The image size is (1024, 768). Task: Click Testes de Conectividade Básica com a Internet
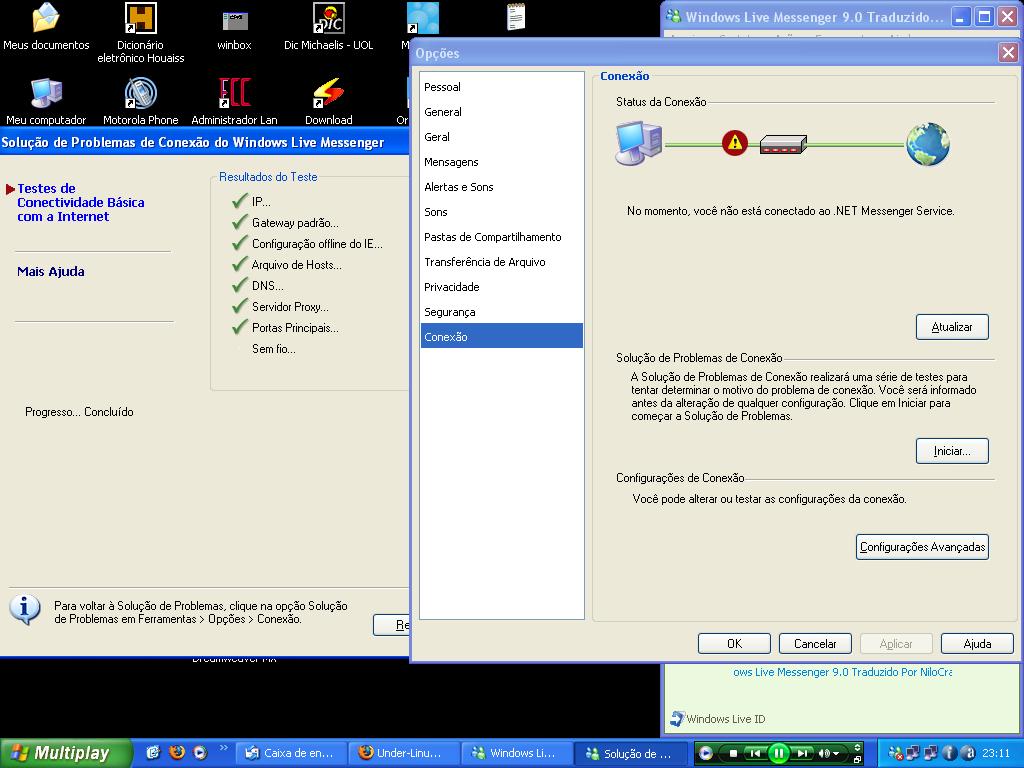(x=80, y=202)
